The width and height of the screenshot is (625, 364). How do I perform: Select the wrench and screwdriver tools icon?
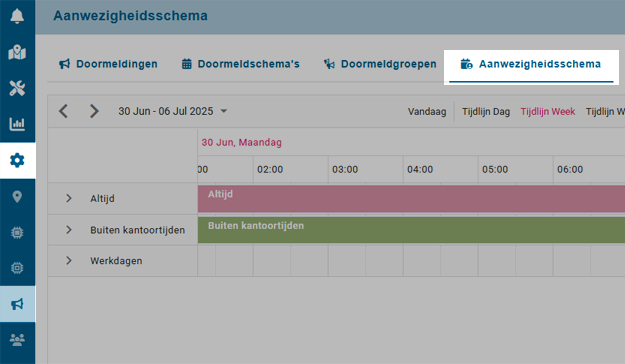coord(17,88)
